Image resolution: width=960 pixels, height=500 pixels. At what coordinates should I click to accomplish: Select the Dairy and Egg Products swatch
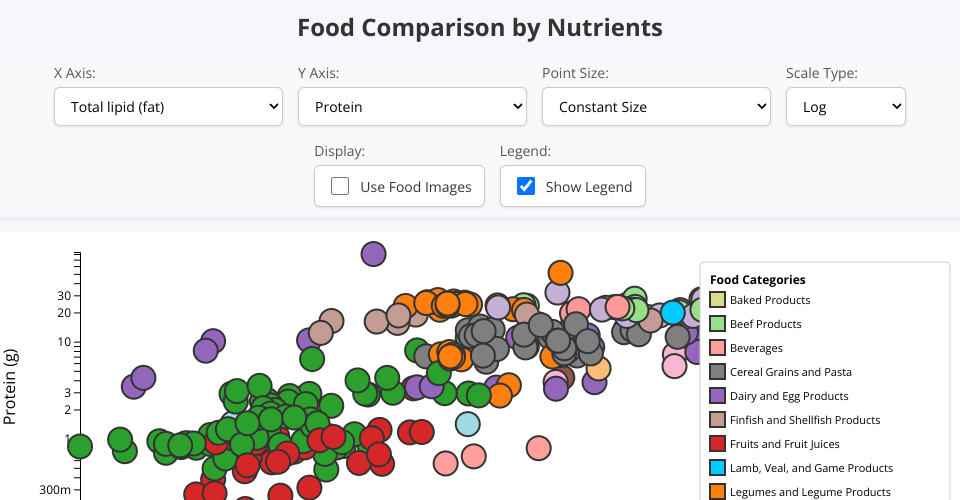717,396
